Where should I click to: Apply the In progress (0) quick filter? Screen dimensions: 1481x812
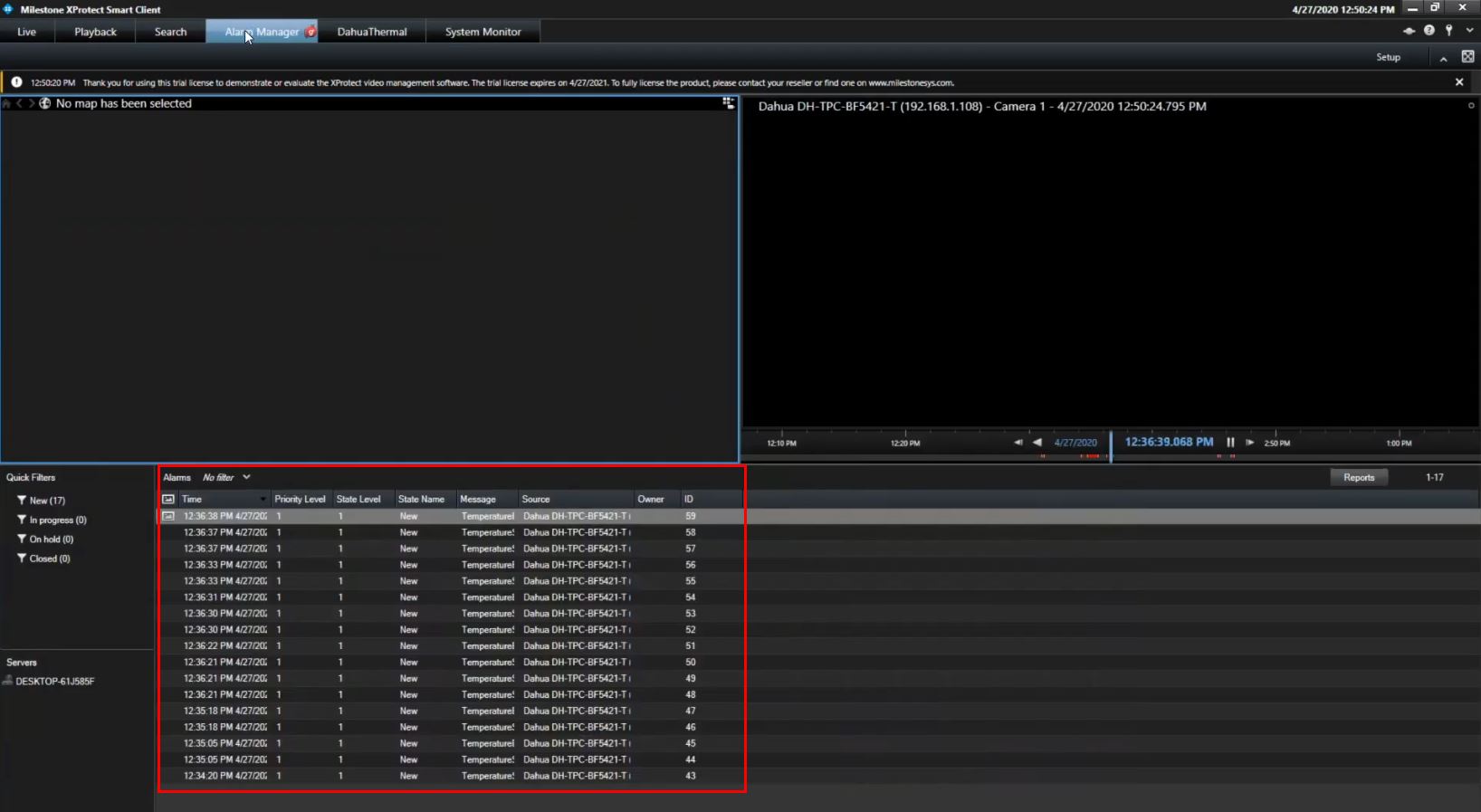click(x=57, y=521)
